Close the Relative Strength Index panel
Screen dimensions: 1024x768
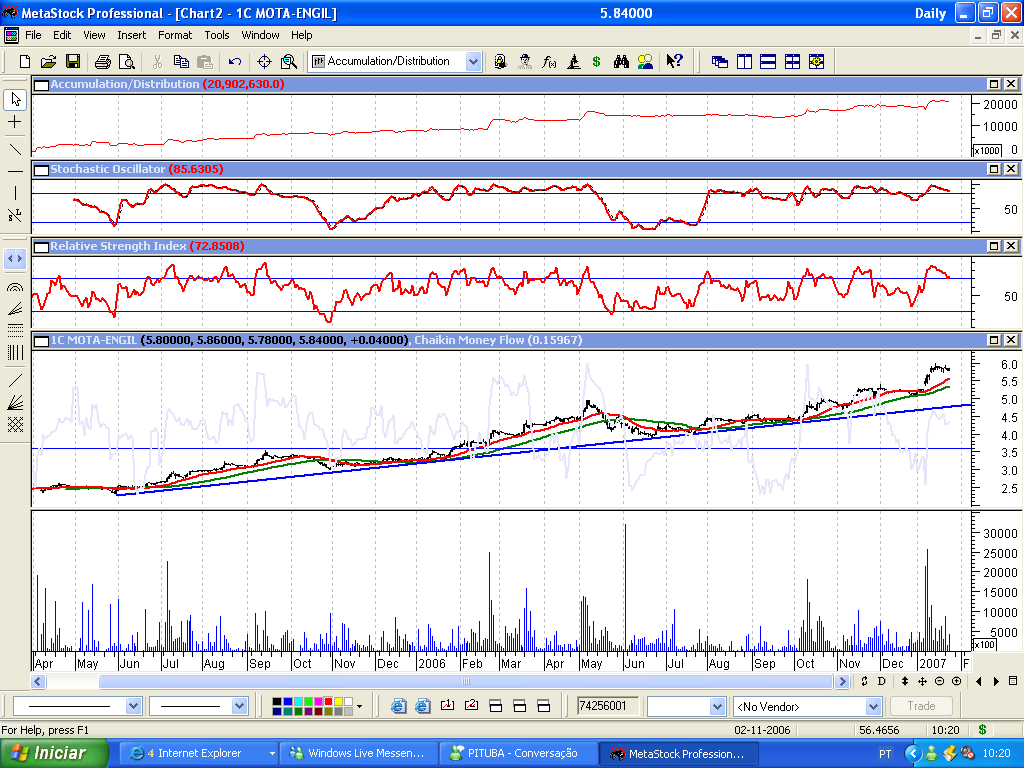coord(1010,246)
